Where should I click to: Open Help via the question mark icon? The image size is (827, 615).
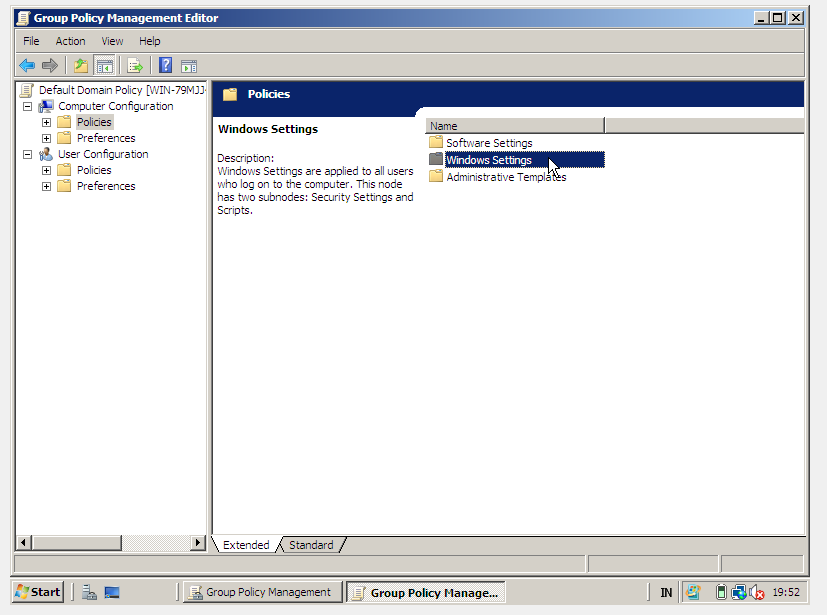(166, 65)
